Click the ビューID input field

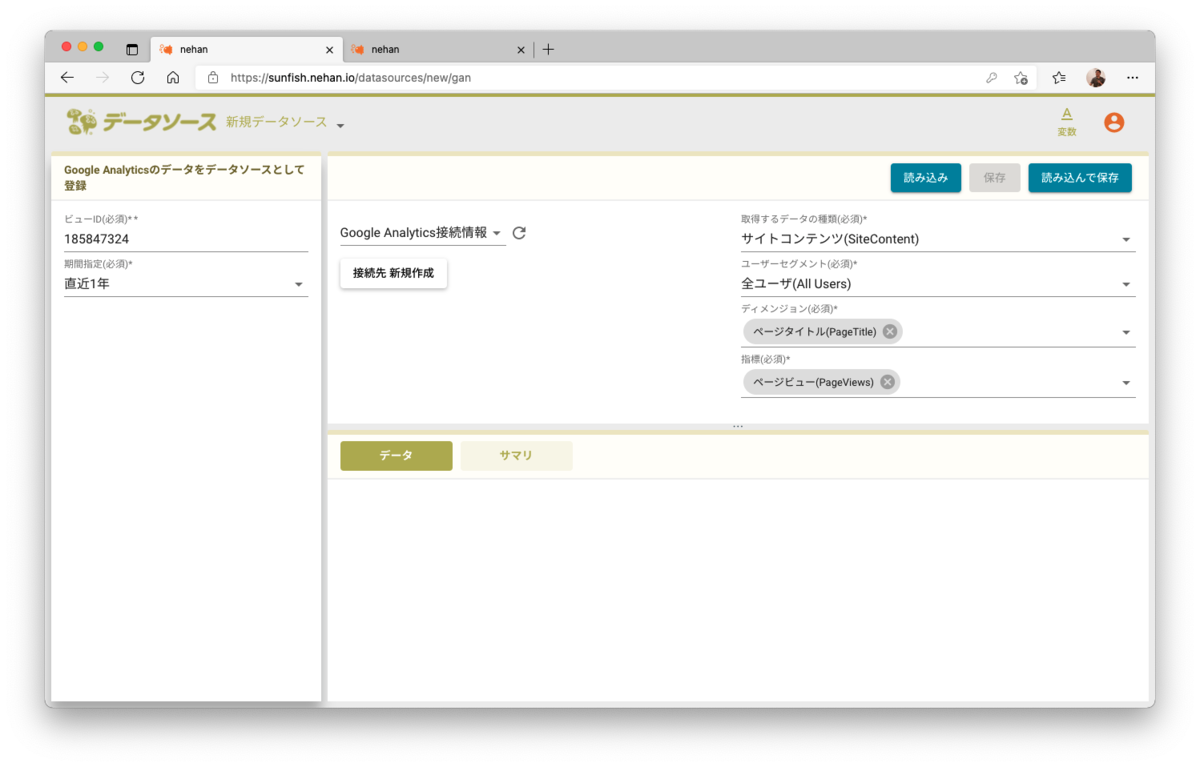pos(185,238)
